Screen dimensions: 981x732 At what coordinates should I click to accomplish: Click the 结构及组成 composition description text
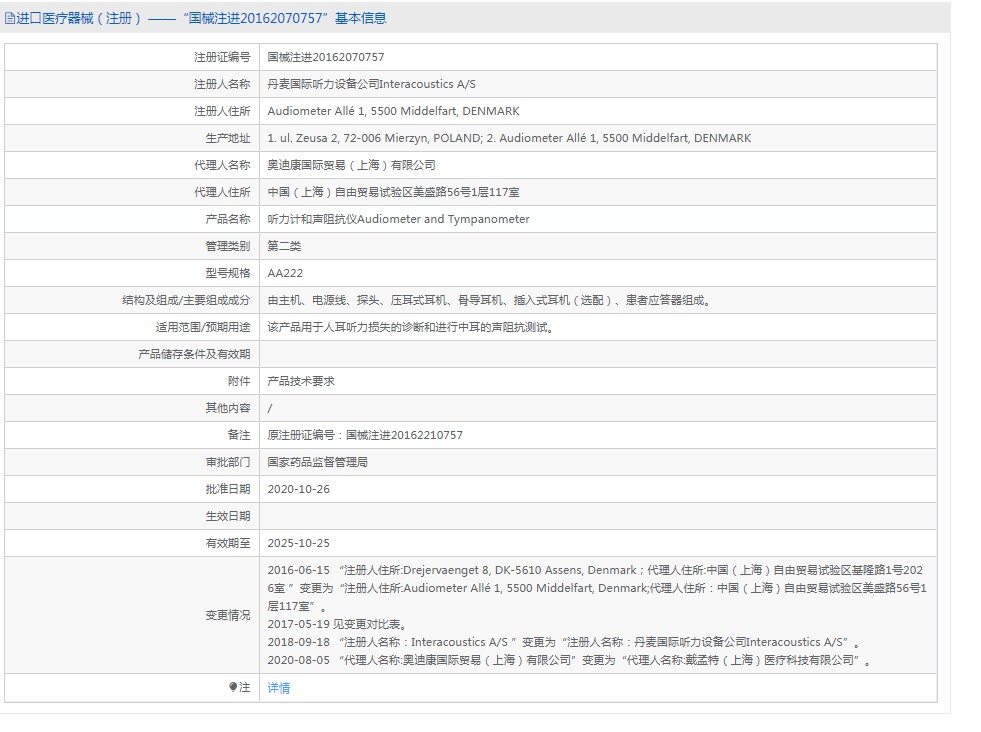pos(490,300)
